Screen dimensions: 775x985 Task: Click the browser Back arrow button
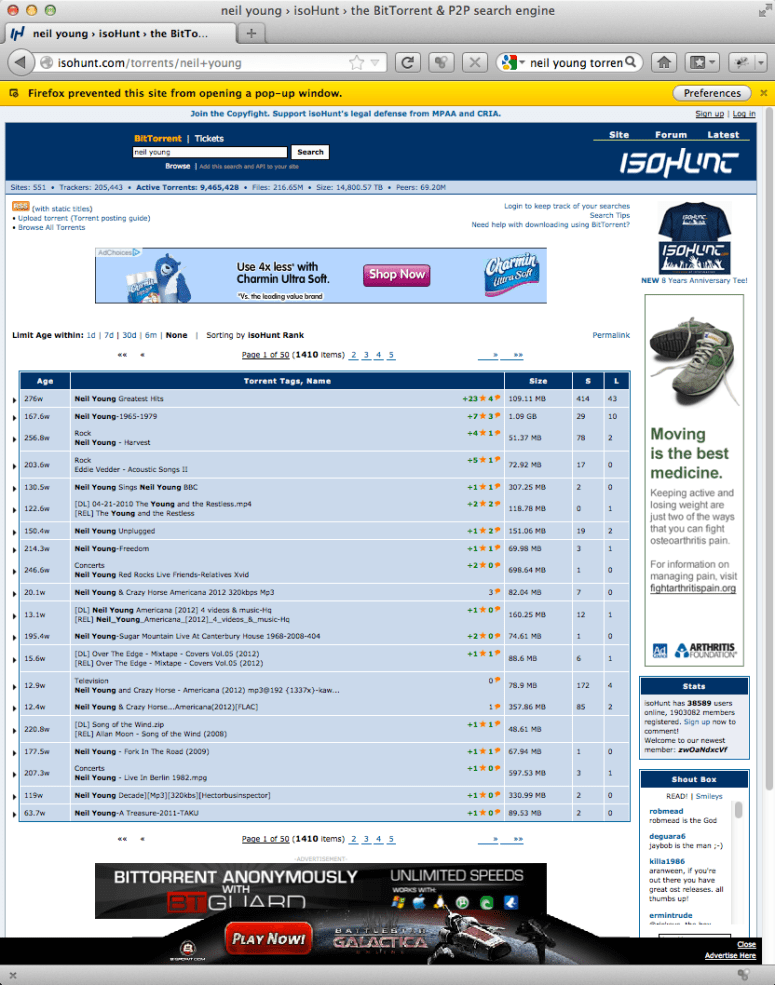pyautogui.click(x=18, y=63)
